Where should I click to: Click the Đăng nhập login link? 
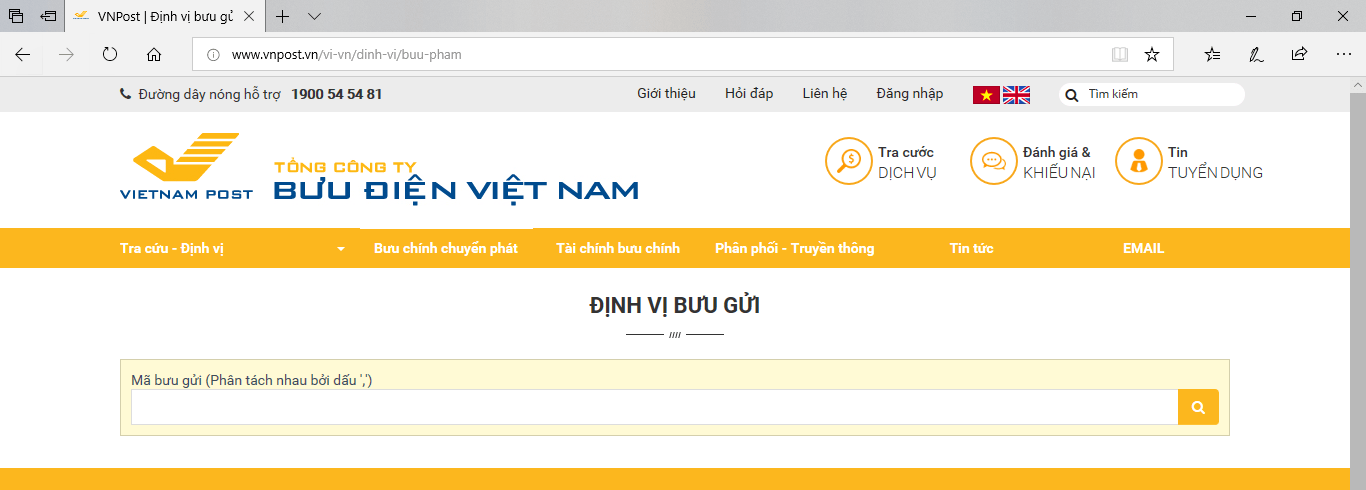pyautogui.click(x=909, y=93)
